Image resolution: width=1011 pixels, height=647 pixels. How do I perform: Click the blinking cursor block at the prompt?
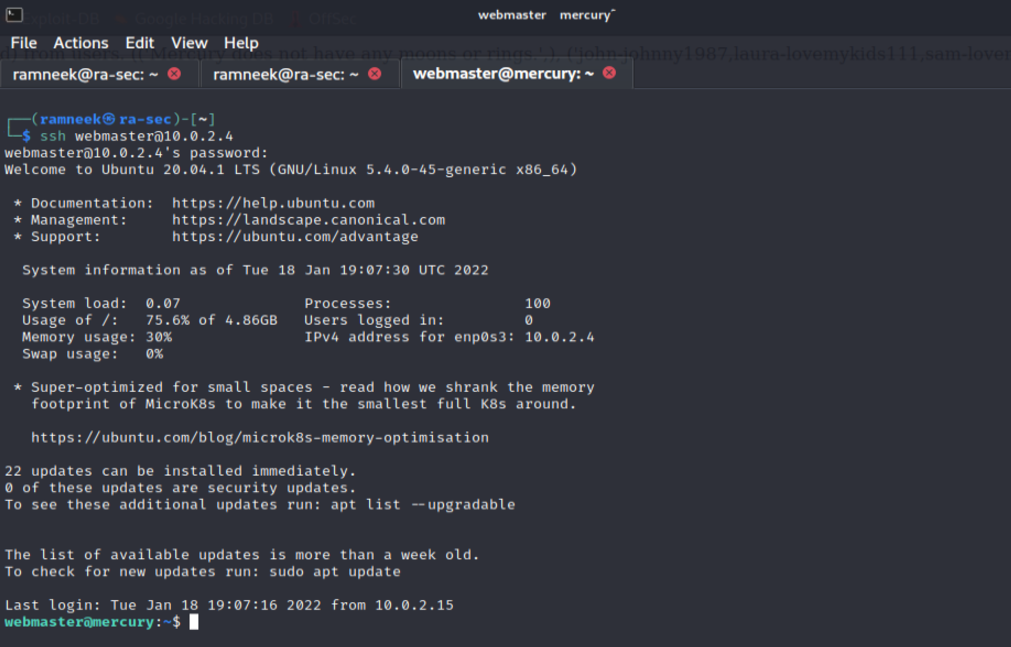[x=192, y=620]
